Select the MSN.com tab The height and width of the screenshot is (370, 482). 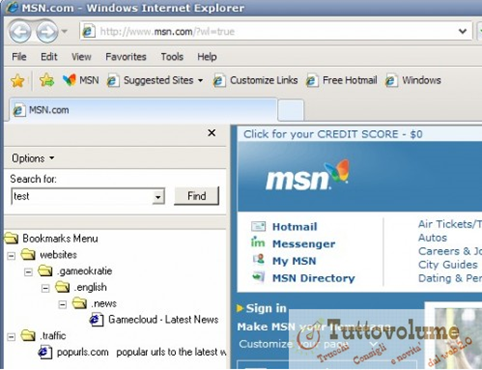(143, 110)
